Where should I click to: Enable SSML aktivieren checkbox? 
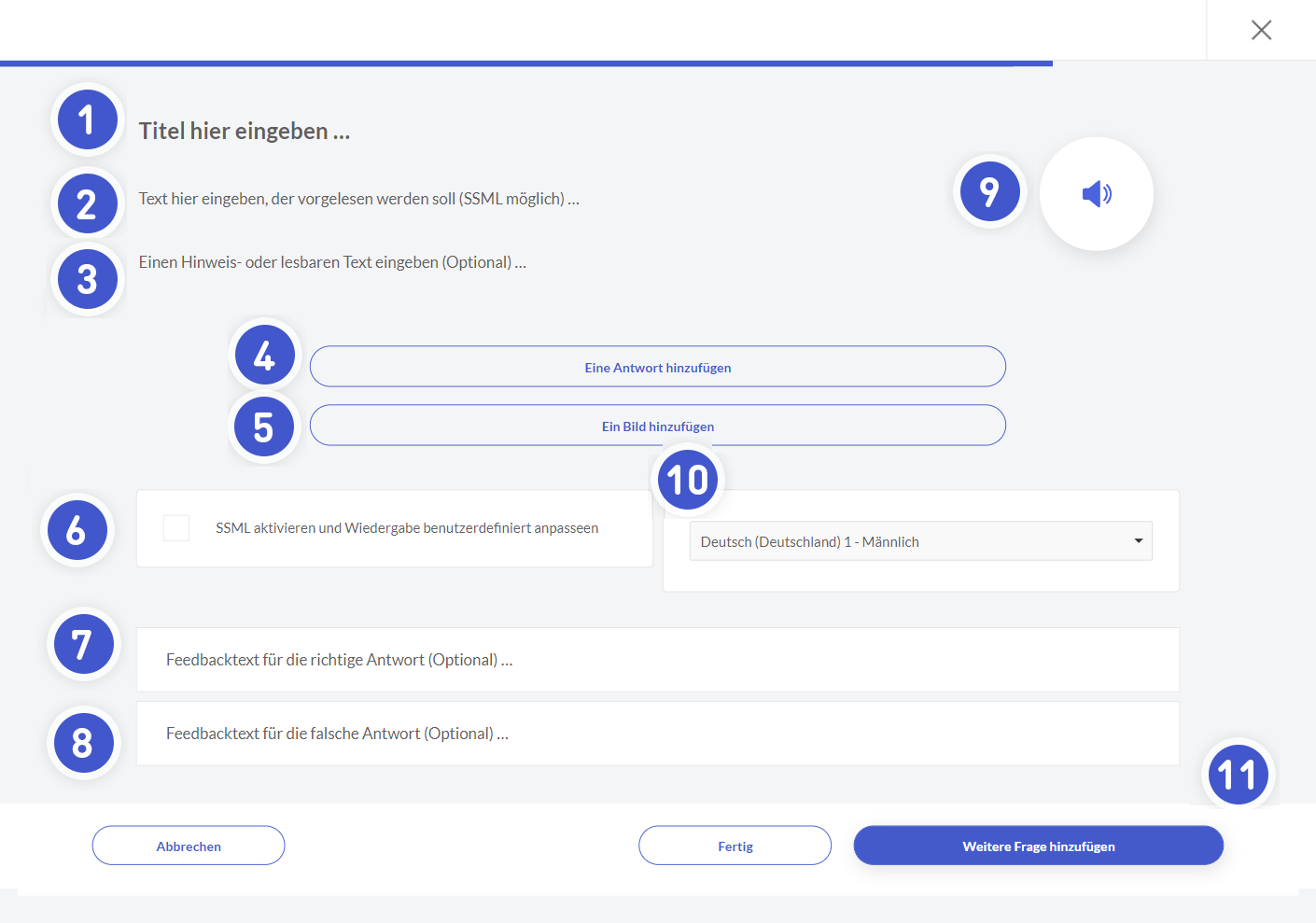pos(176,528)
